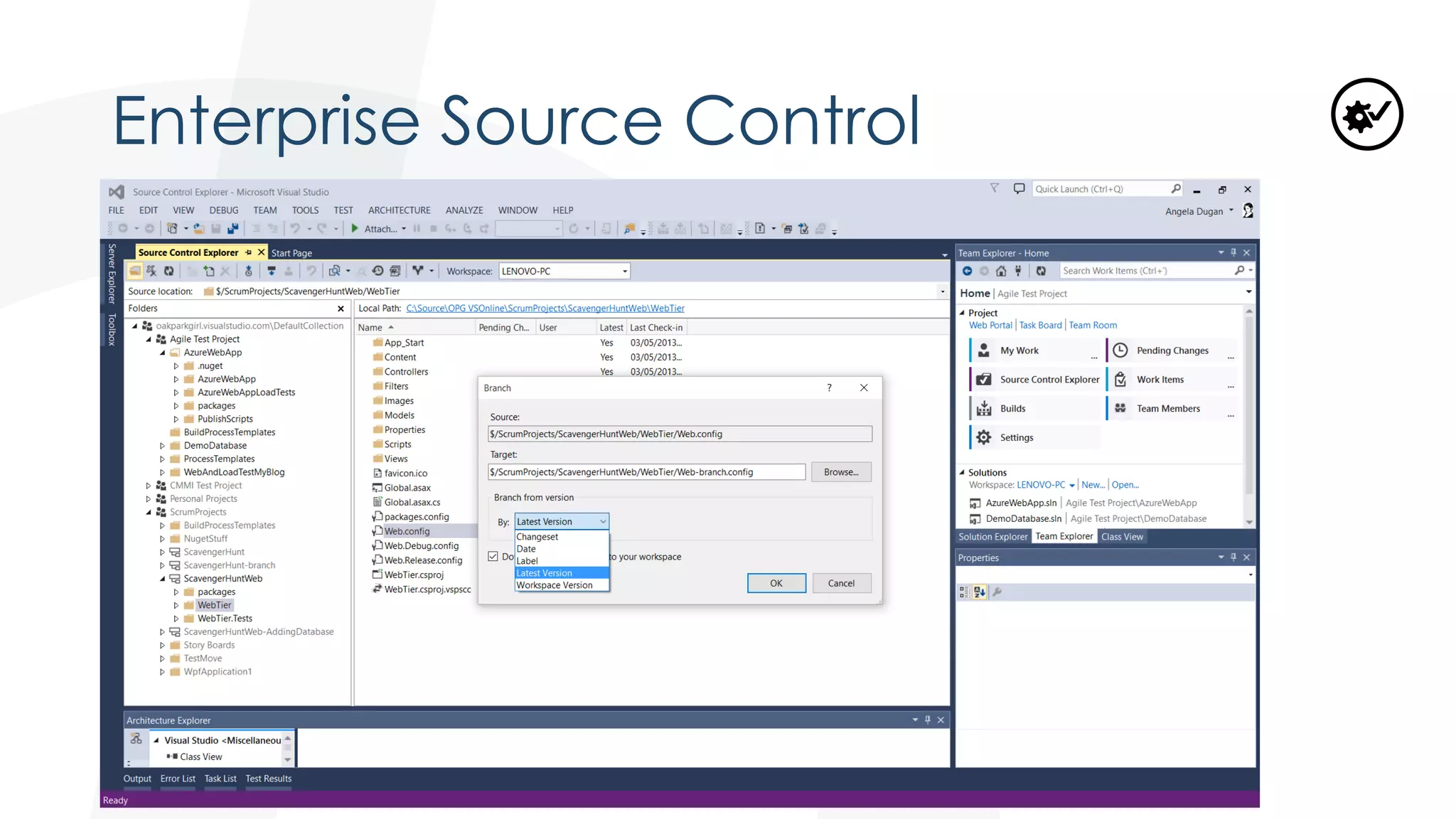
Task: Collapse the ScavengerHuntWeb tree node
Action: coord(163,579)
